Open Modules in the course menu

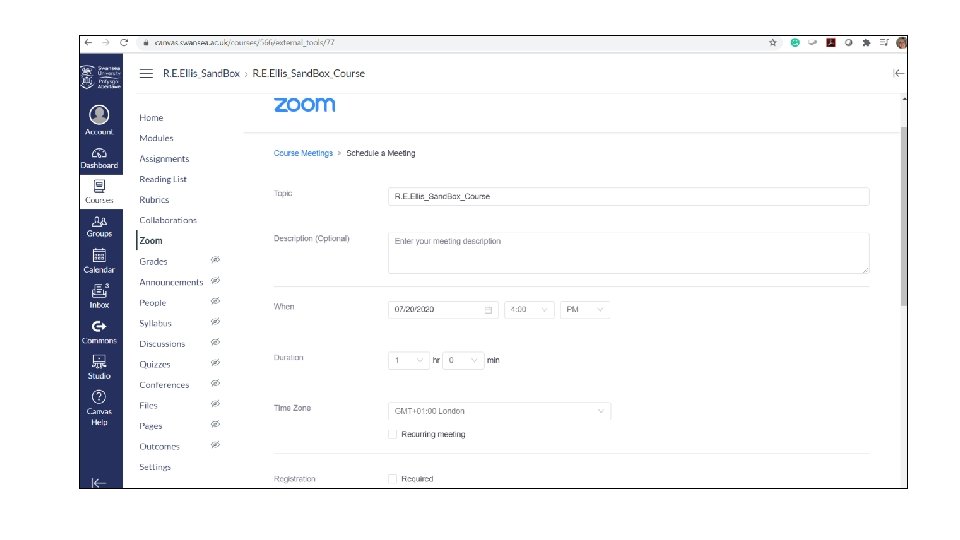coord(156,138)
